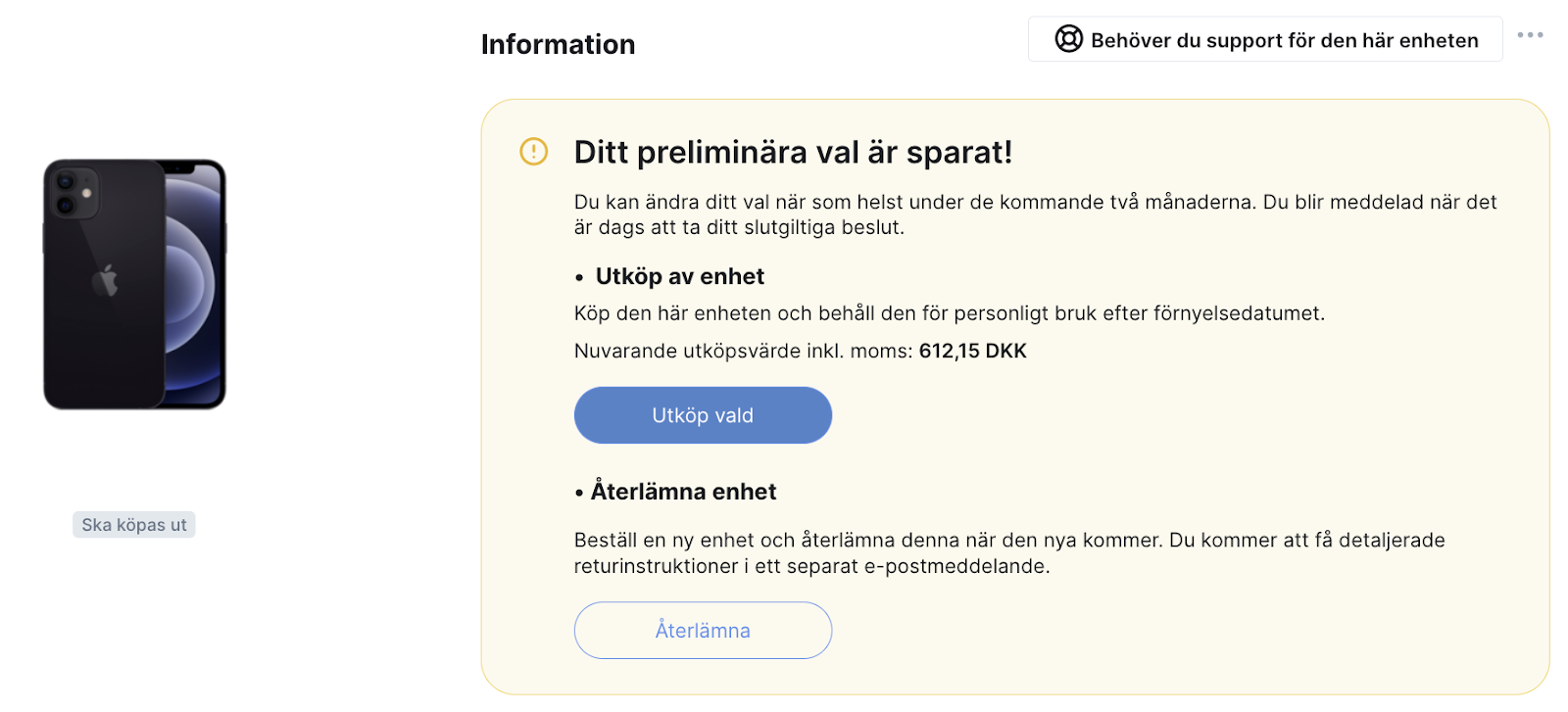Click the Återlämna enhet section title
Screen dimensions: 1568x712
pos(683,492)
